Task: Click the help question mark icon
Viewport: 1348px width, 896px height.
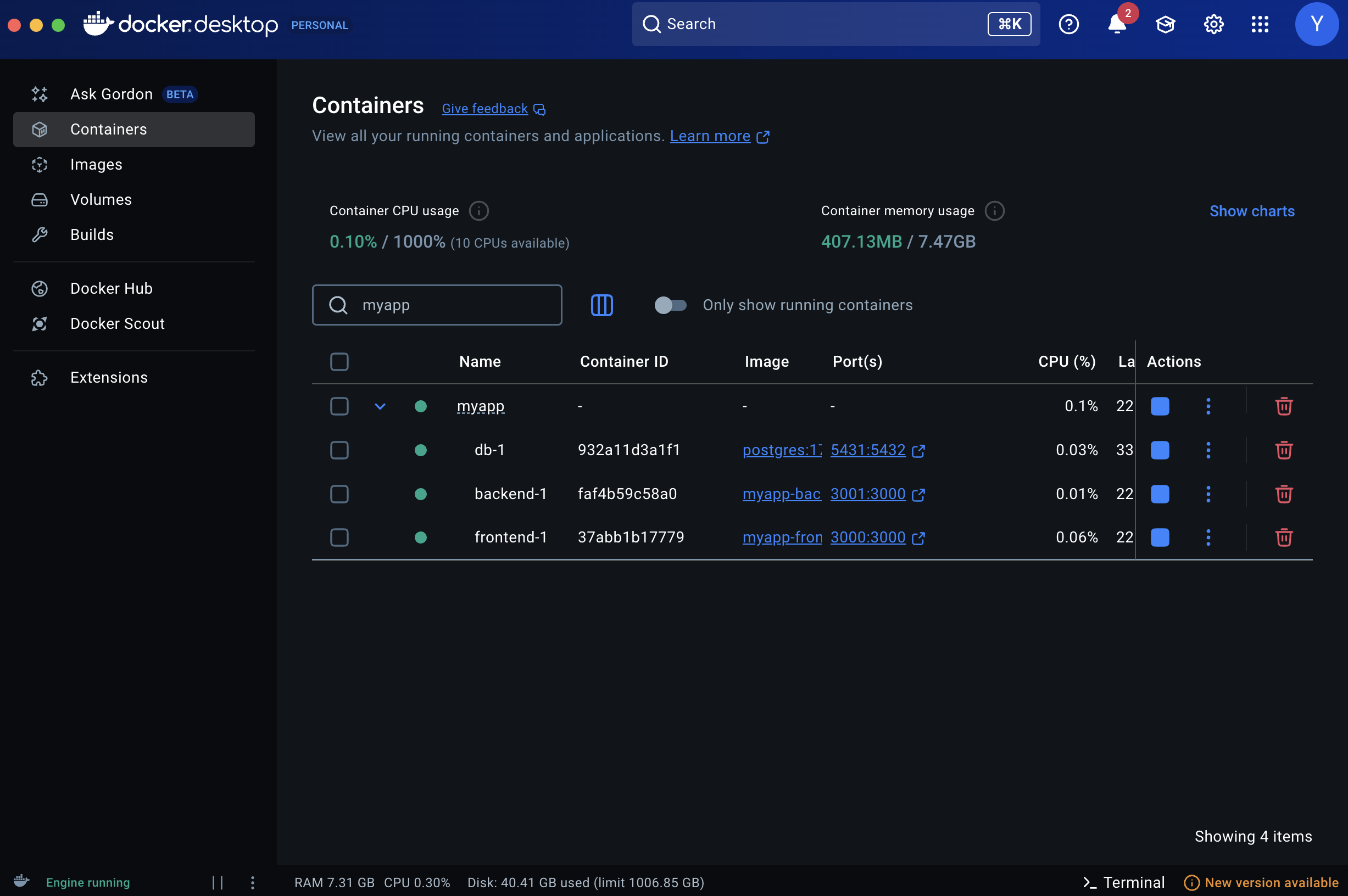Action: pos(1068,24)
